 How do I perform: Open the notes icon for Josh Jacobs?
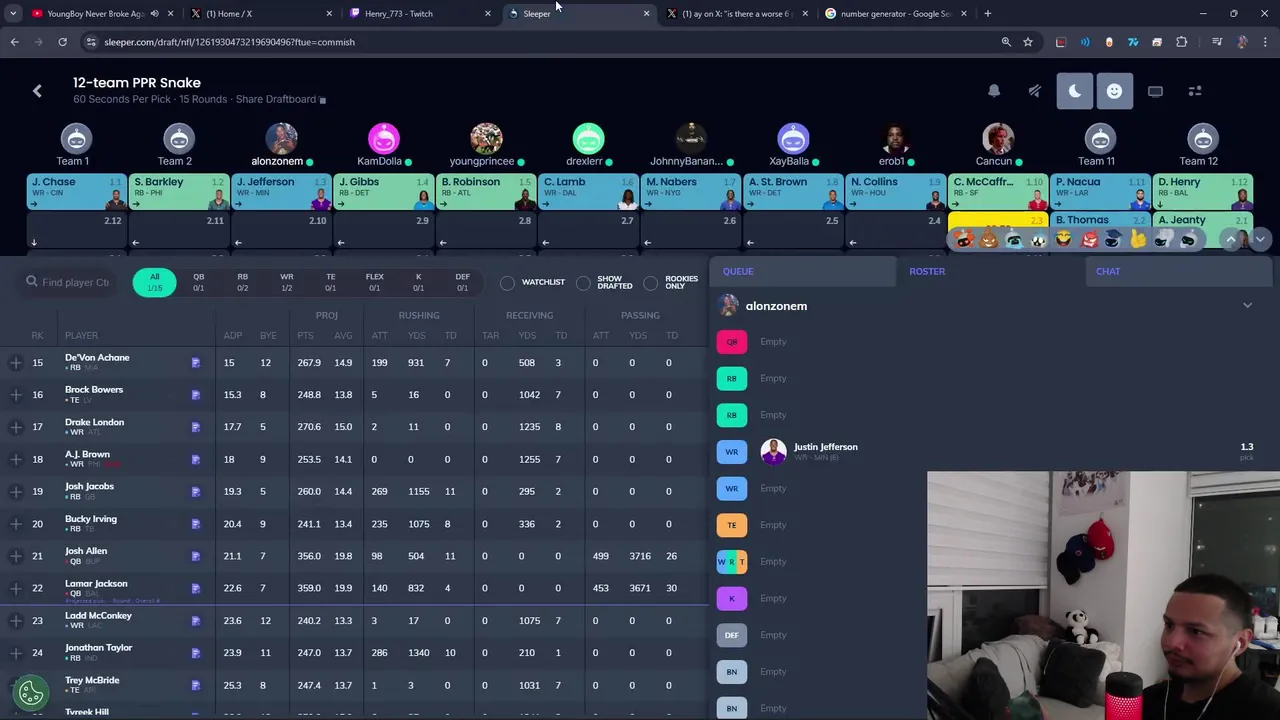click(x=196, y=492)
